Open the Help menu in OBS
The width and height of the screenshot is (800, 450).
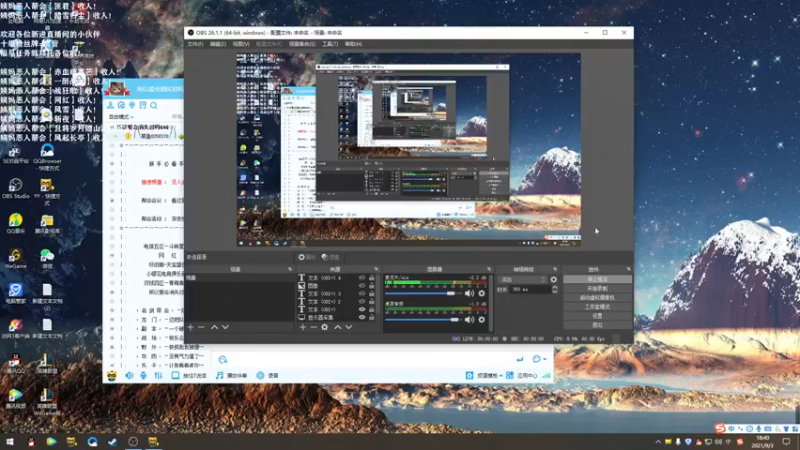click(353, 44)
